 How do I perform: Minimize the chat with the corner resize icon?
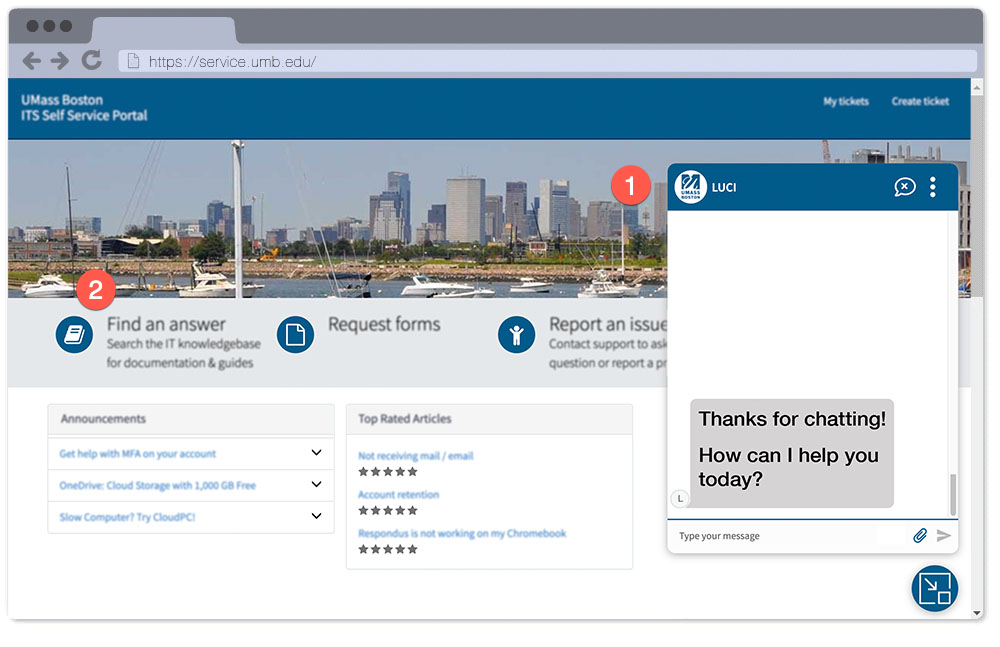coord(934,589)
